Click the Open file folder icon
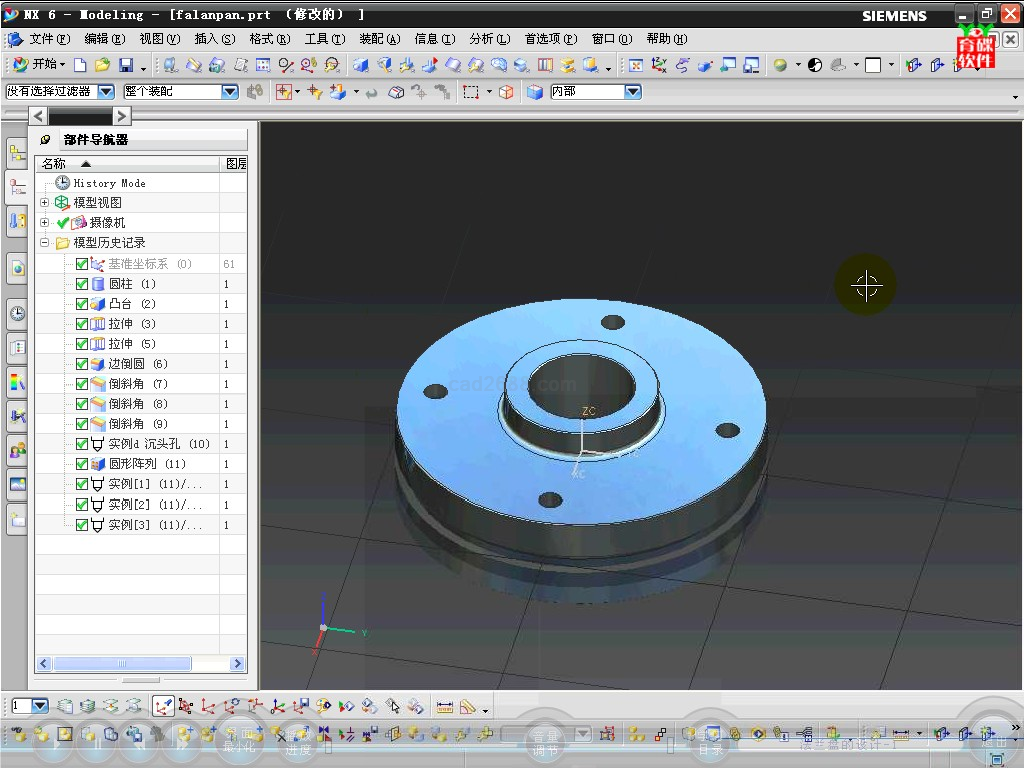1024x768 pixels. coord(103,65)
